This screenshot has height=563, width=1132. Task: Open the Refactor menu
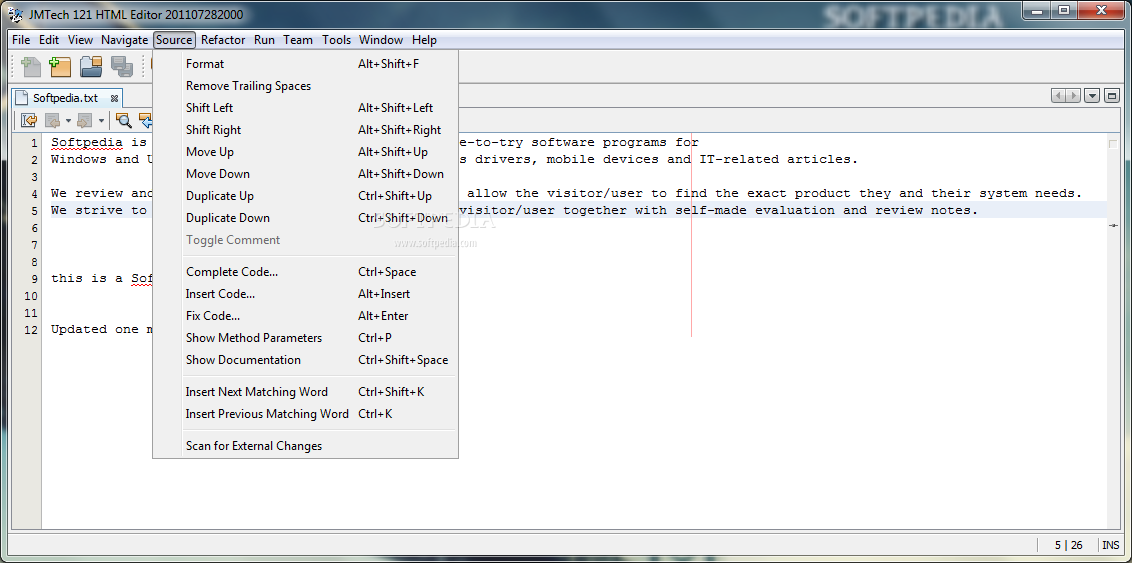223,40
